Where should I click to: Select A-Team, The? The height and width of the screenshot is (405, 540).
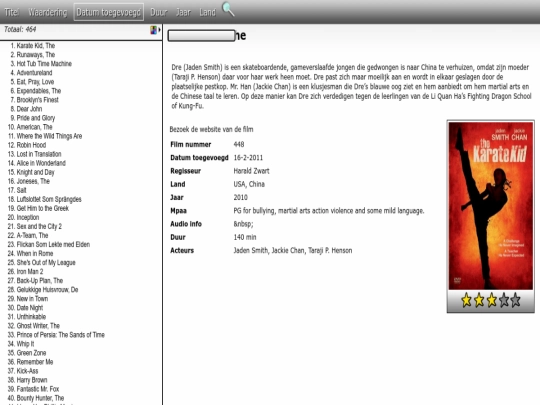(32, 236)
